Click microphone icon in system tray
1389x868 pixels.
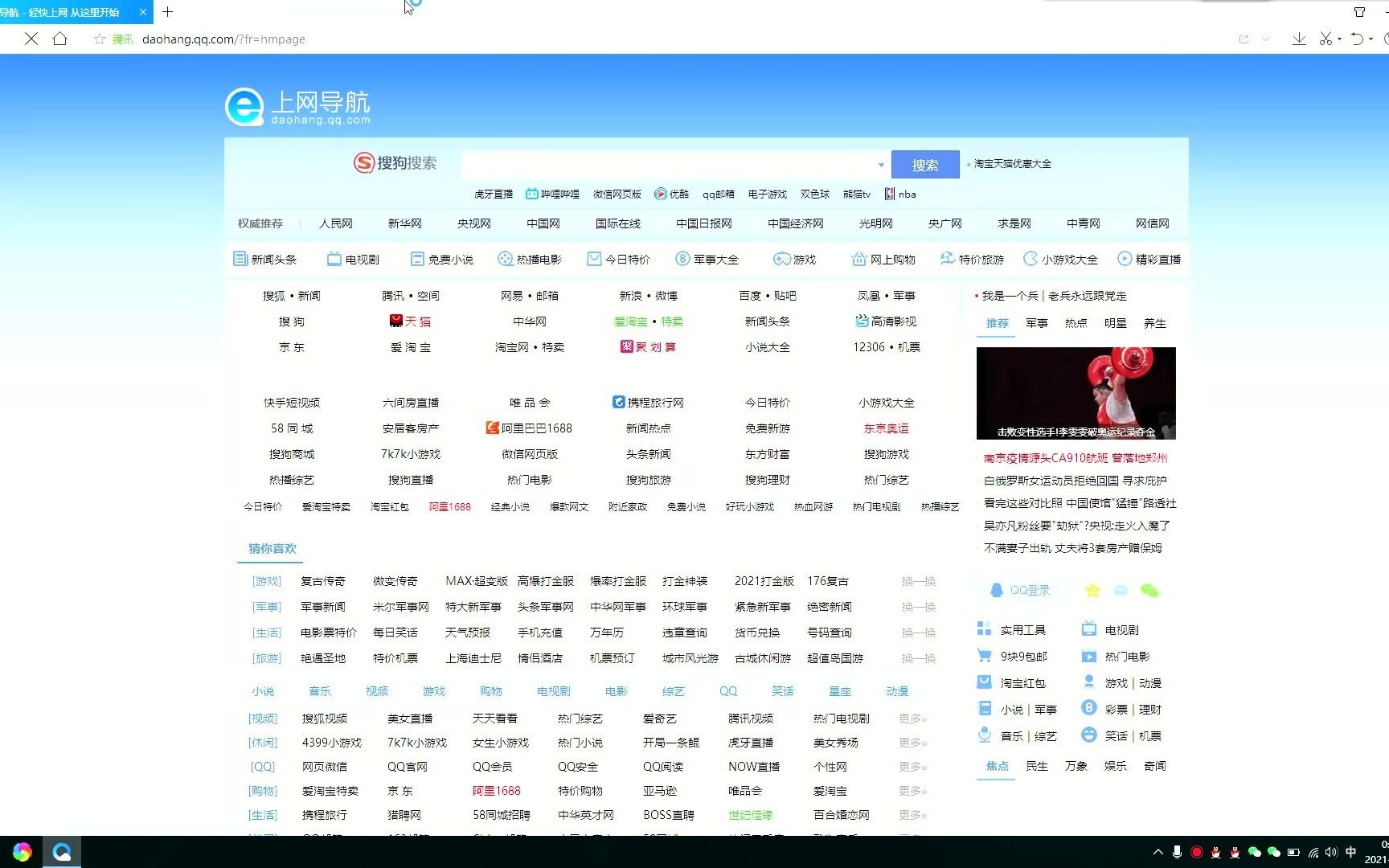click(1177, 852)
